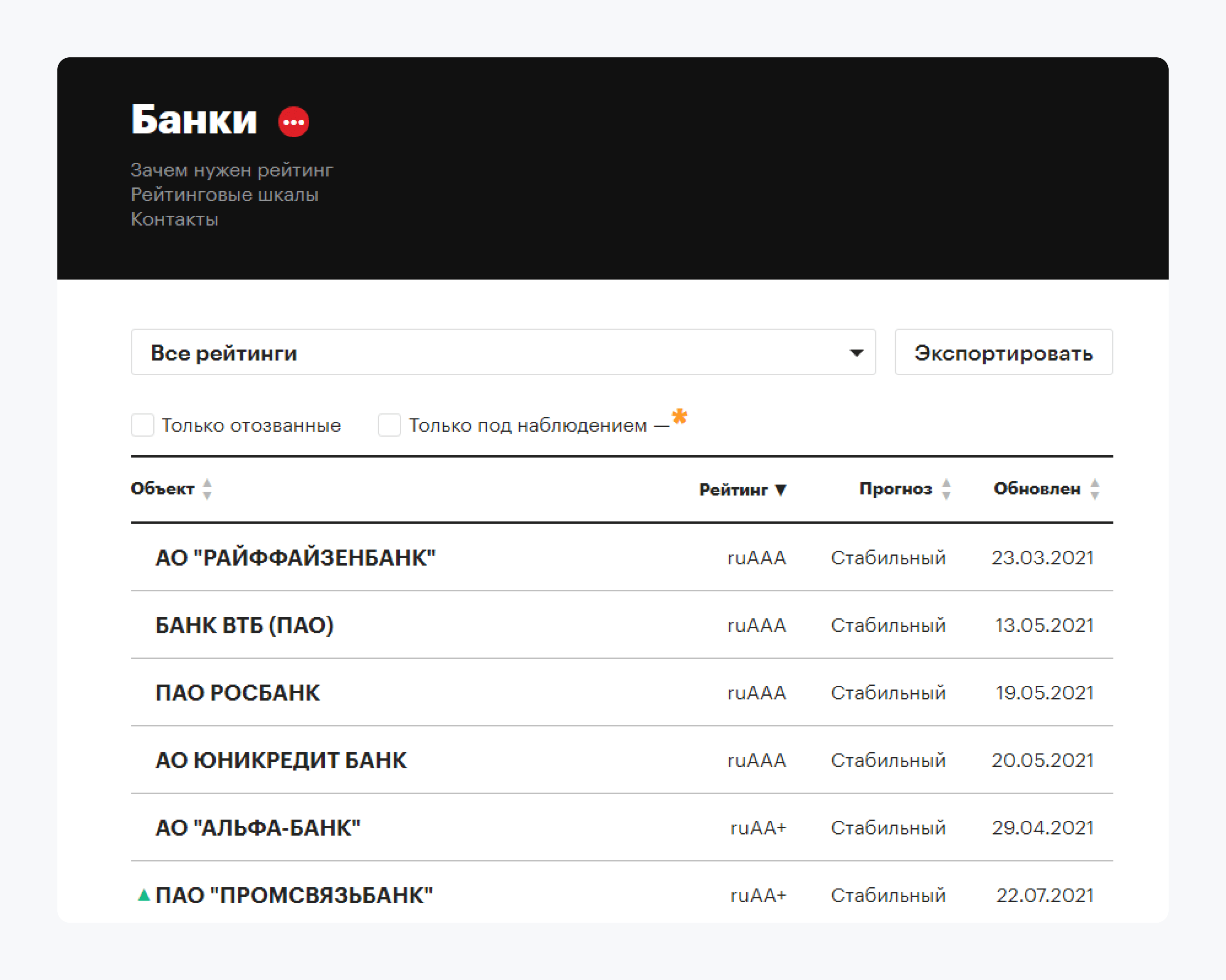
Task: Open БАНК ВТБ (ПАО) row
Action: point(622,625)
